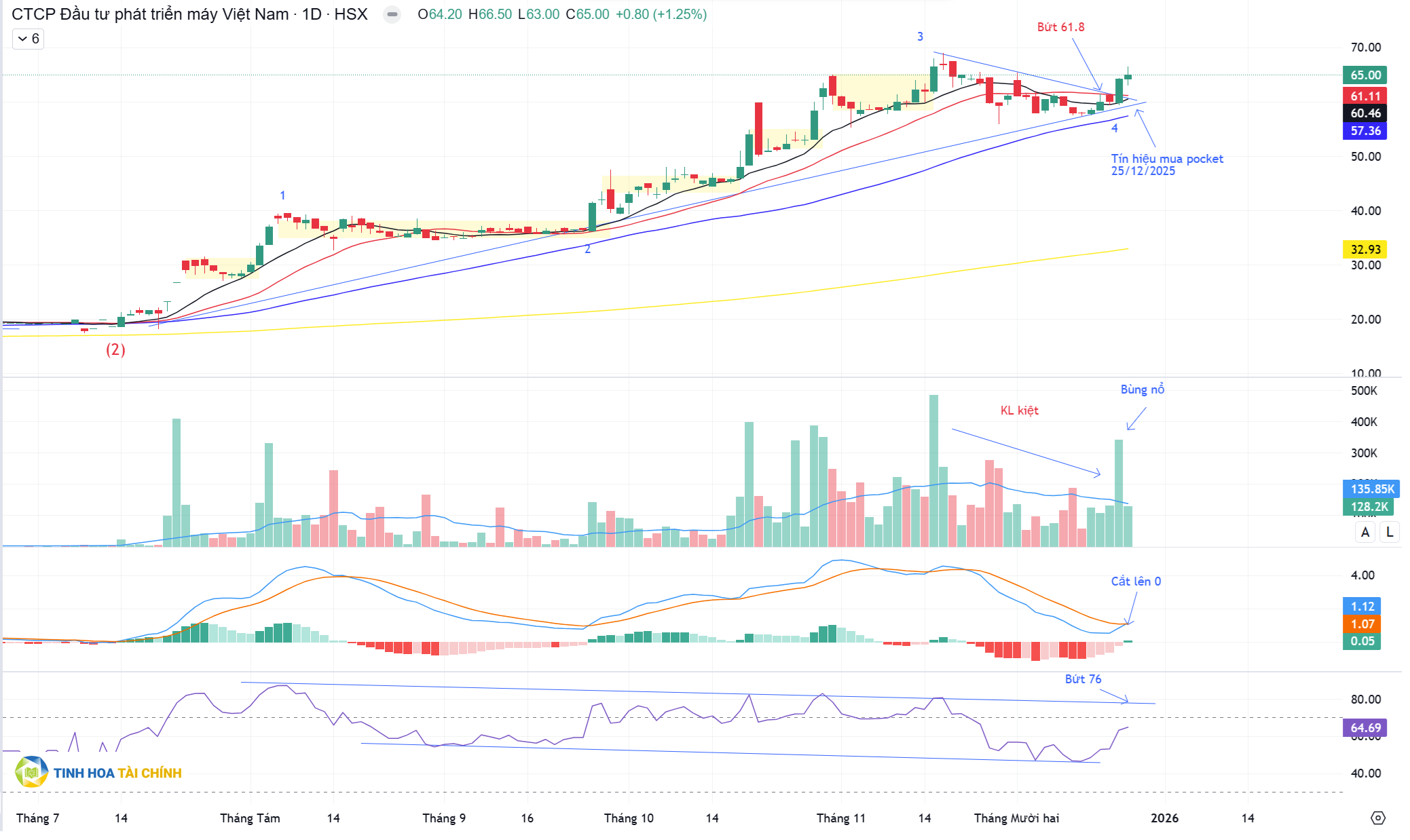
Task: Click the Tinh Hoa Tài Chính logo
Action: point(98,772)
